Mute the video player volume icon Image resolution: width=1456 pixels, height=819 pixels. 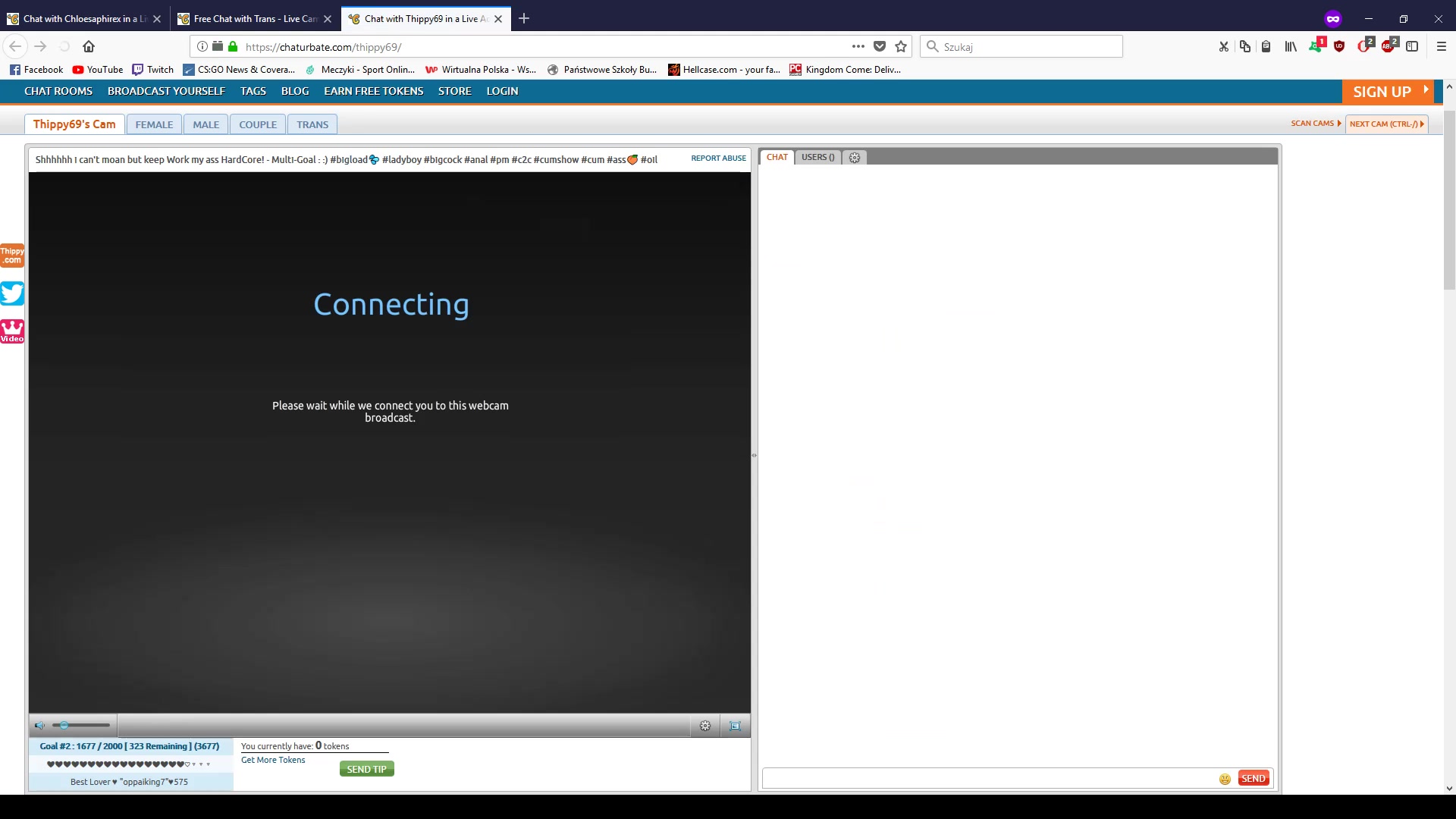[39, 726]
